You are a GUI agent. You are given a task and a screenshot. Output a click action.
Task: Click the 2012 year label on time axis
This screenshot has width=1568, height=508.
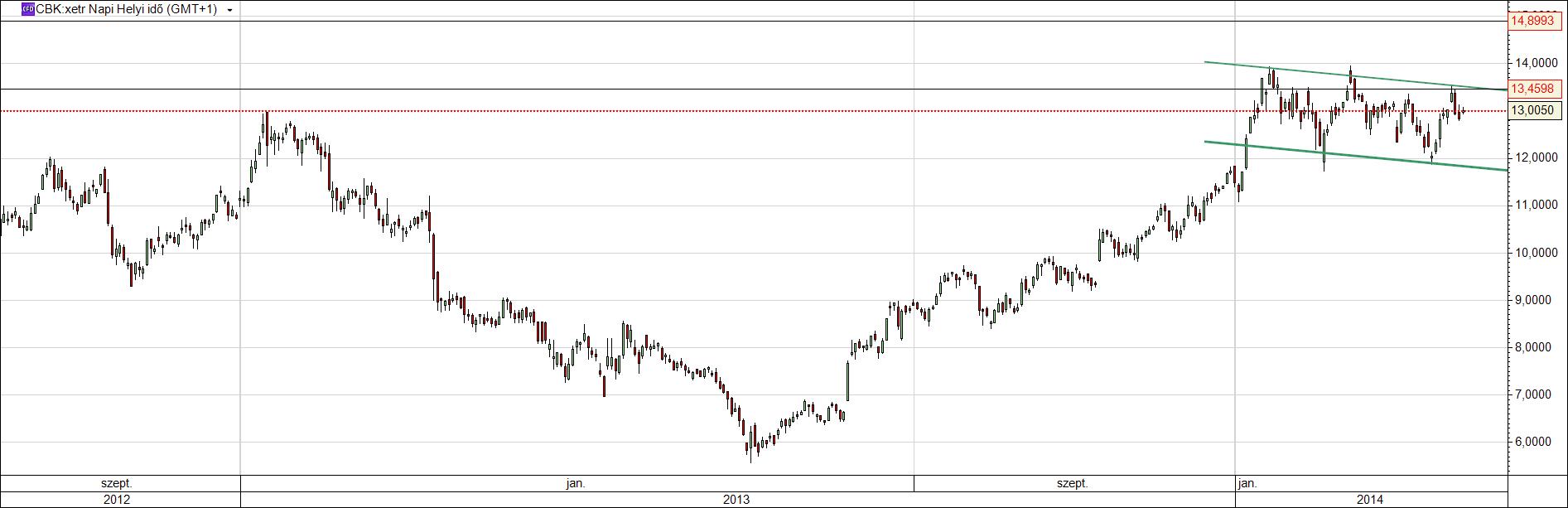pyautogui.click(x=116, y=499)
